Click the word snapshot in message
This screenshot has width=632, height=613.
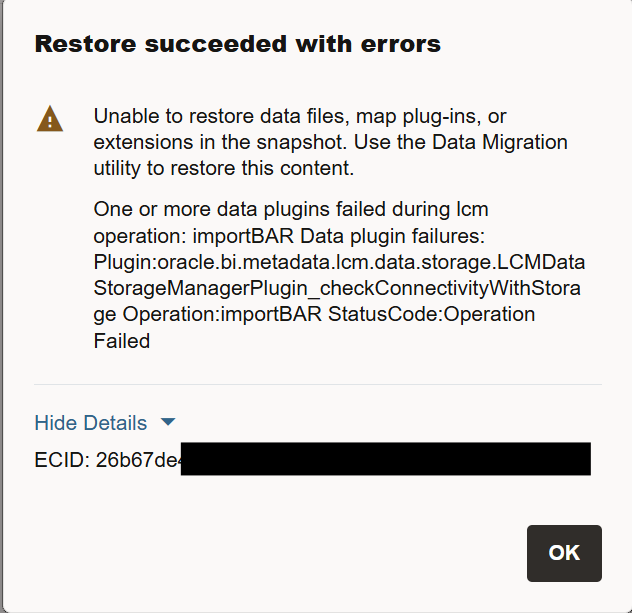point(301,142)
